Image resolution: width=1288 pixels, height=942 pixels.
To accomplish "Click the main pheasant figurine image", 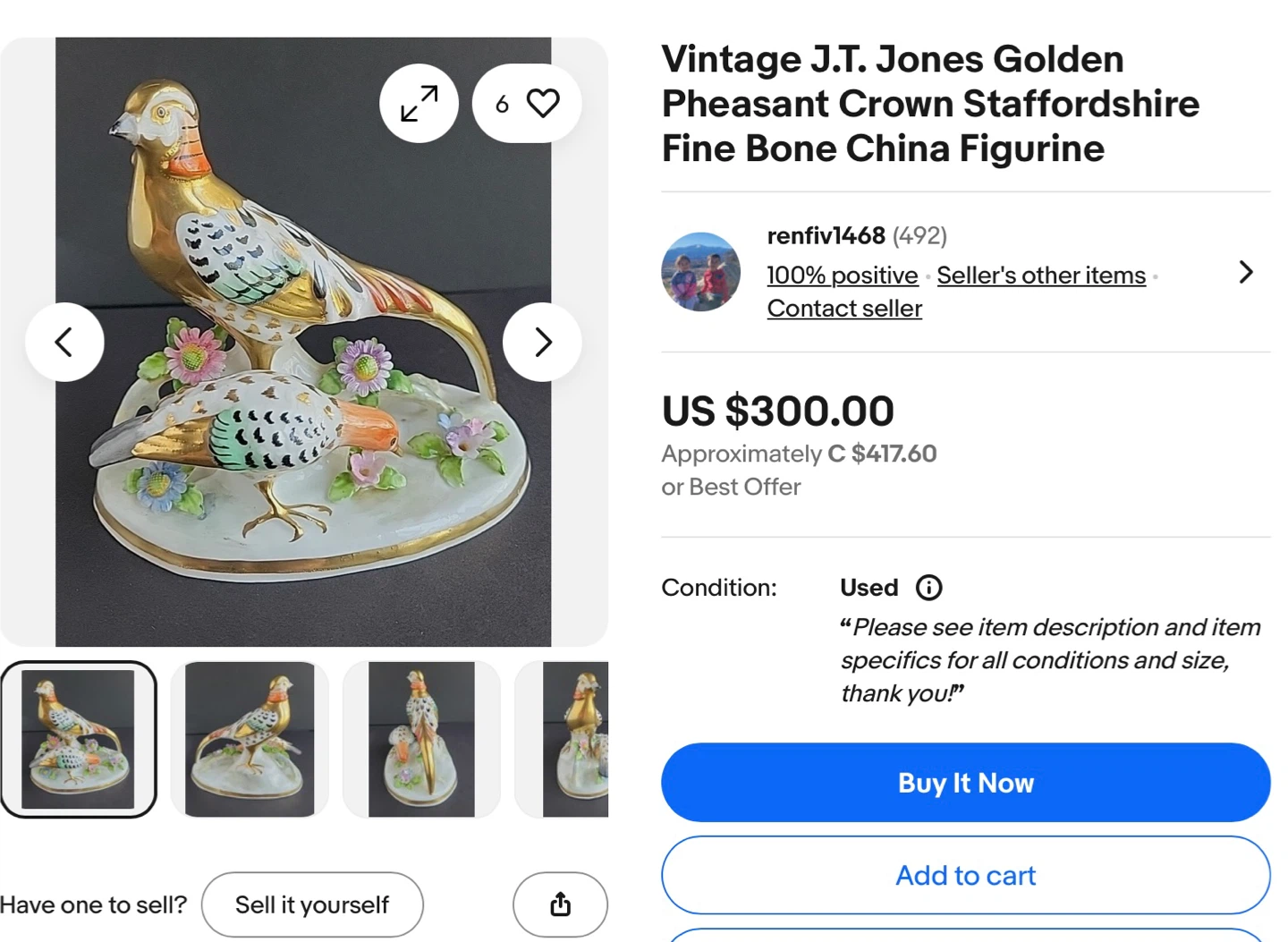I will (x=303, y=447).
